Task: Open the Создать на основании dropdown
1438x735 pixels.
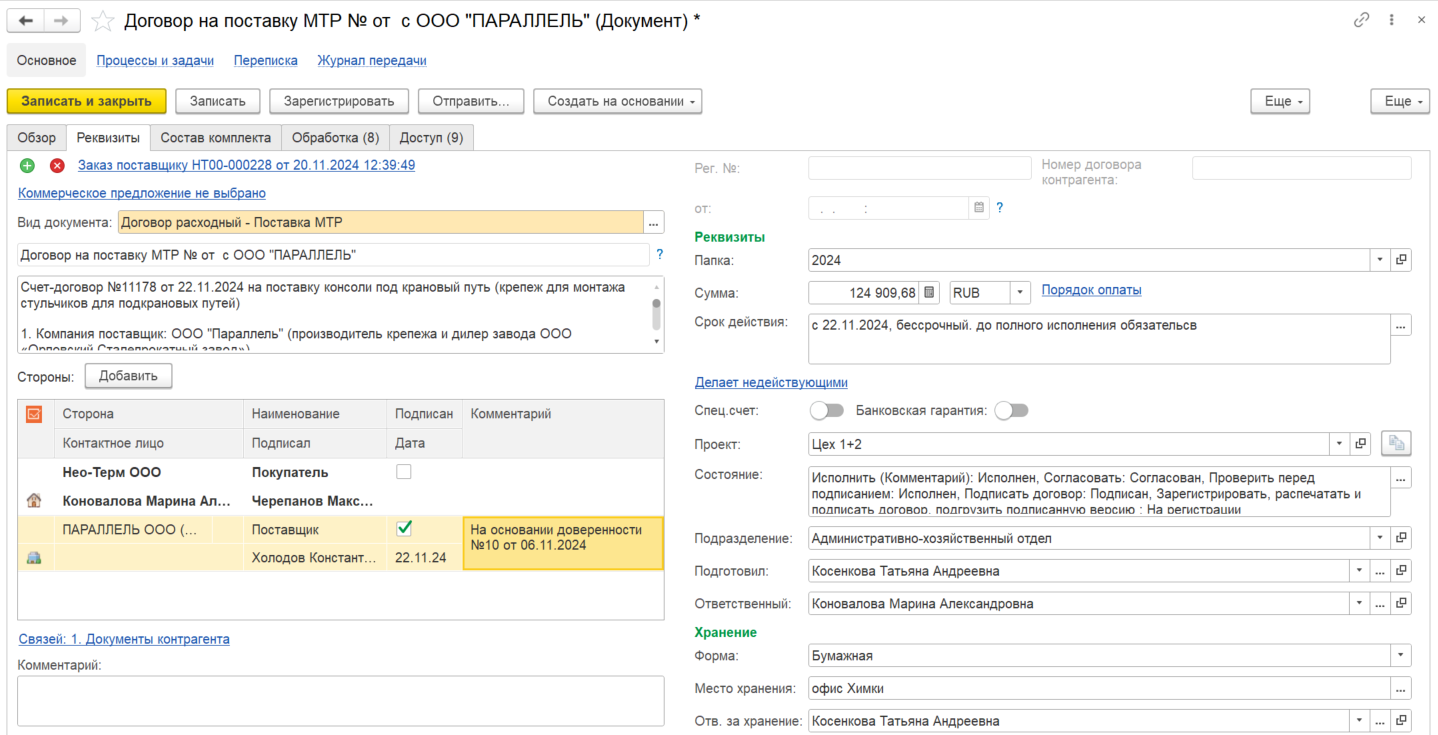Action: pyautogui.click(x=618, y=101)
